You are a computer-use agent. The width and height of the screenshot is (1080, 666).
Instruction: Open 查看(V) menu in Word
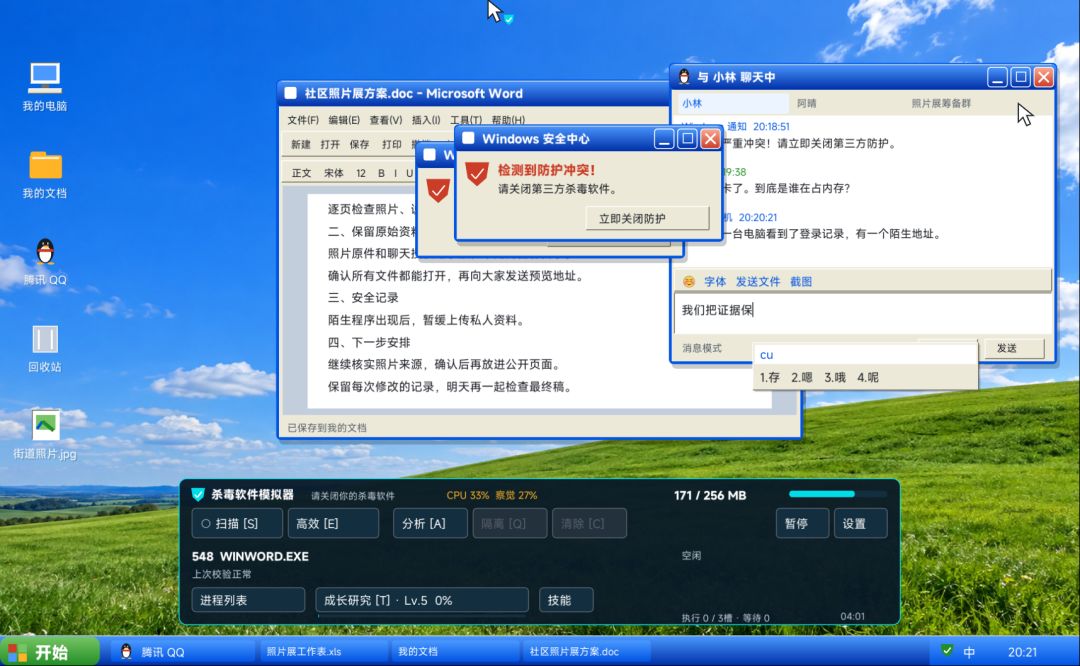pyautogui.click(x=386, y=120)
